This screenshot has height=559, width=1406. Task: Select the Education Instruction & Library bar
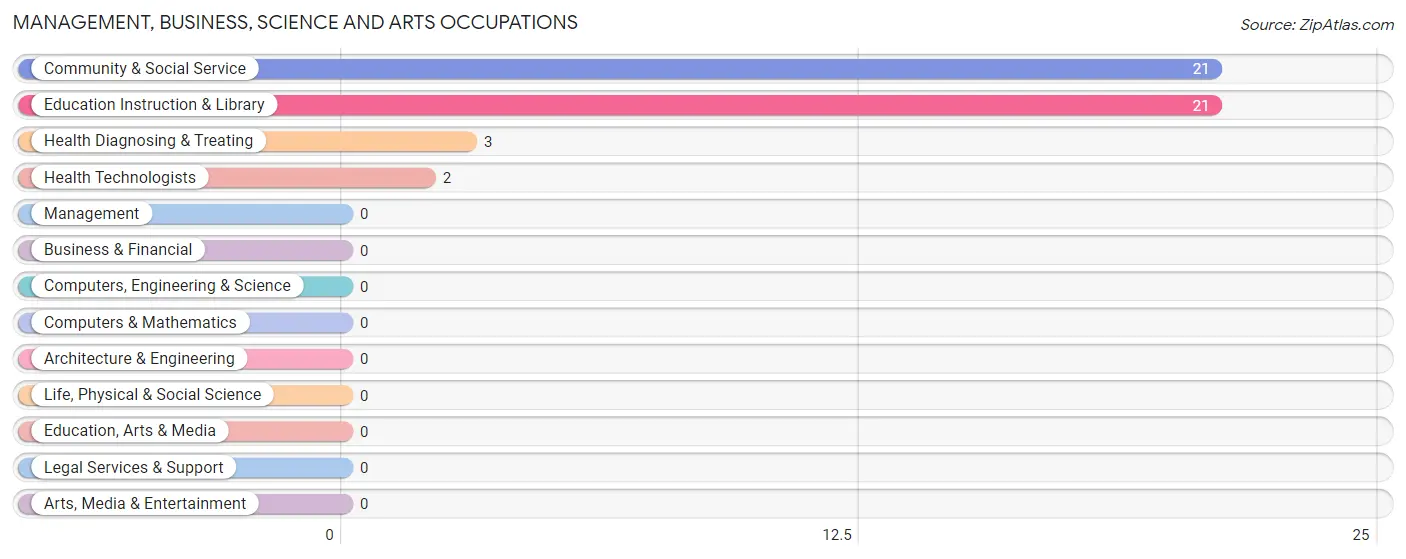[620, 105]
